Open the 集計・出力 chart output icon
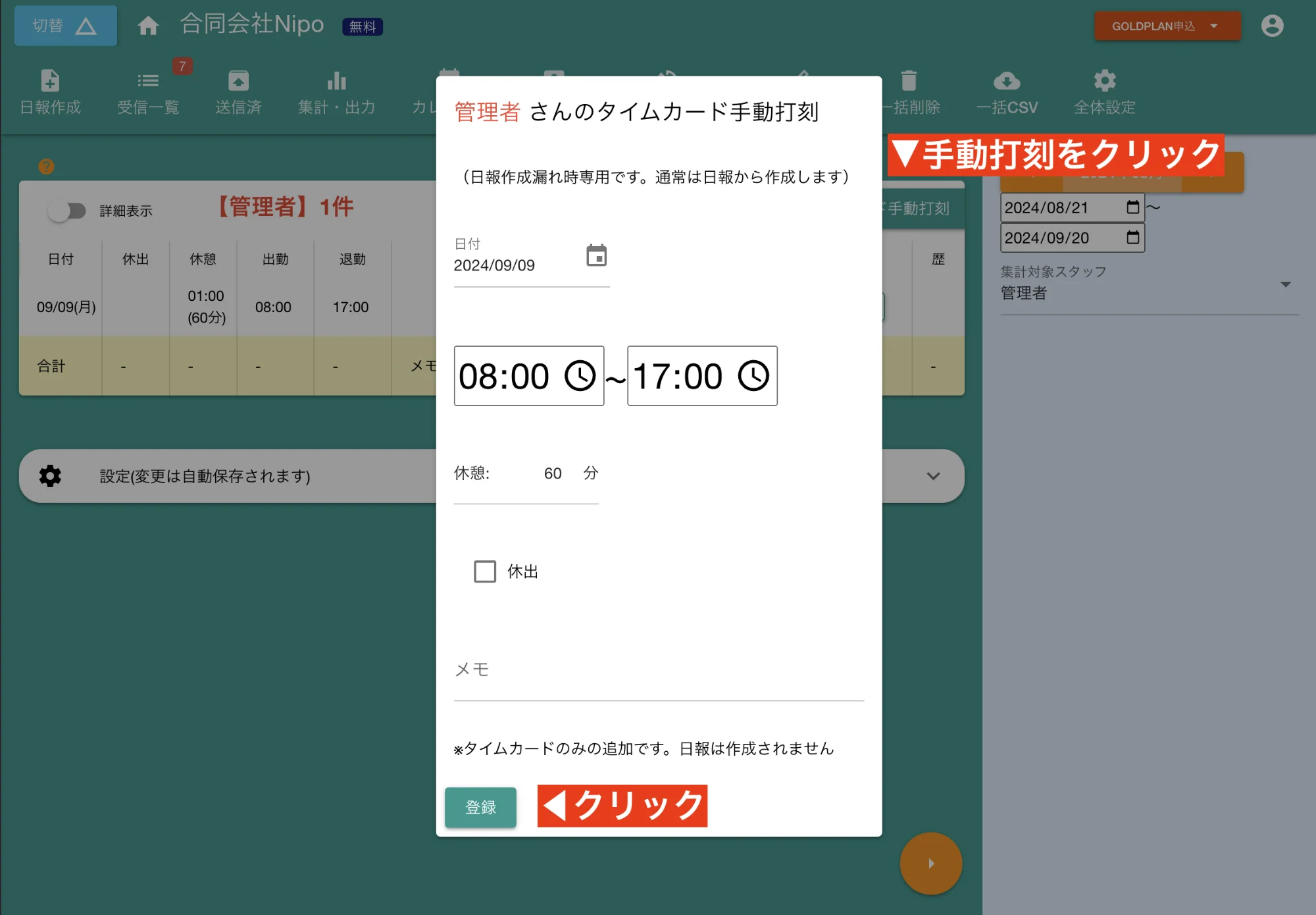Image resolution: width=1316 pixels, height=915 pixels. 336,80
